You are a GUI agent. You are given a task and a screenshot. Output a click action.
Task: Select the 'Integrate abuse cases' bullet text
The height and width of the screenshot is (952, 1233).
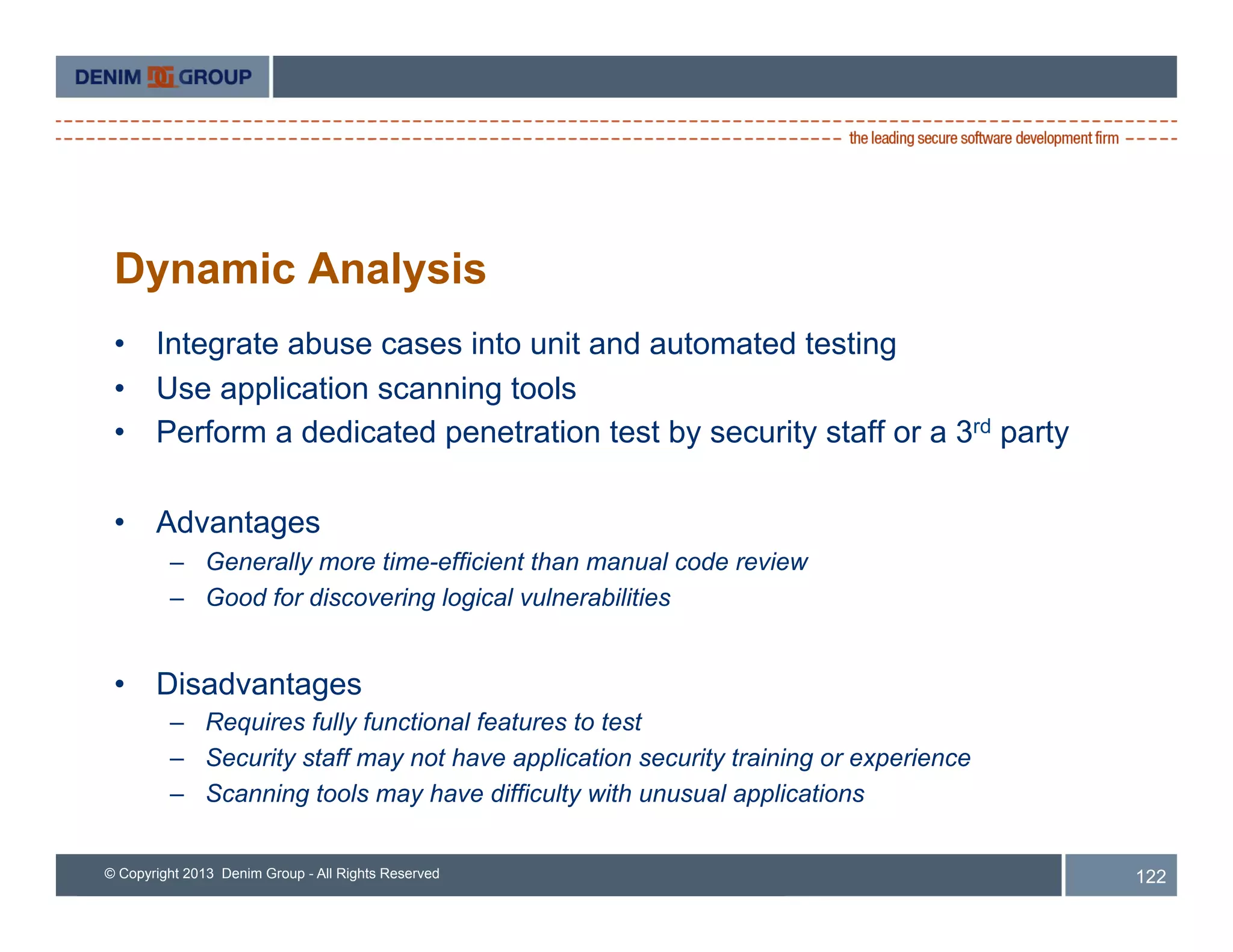coord(526,344)
